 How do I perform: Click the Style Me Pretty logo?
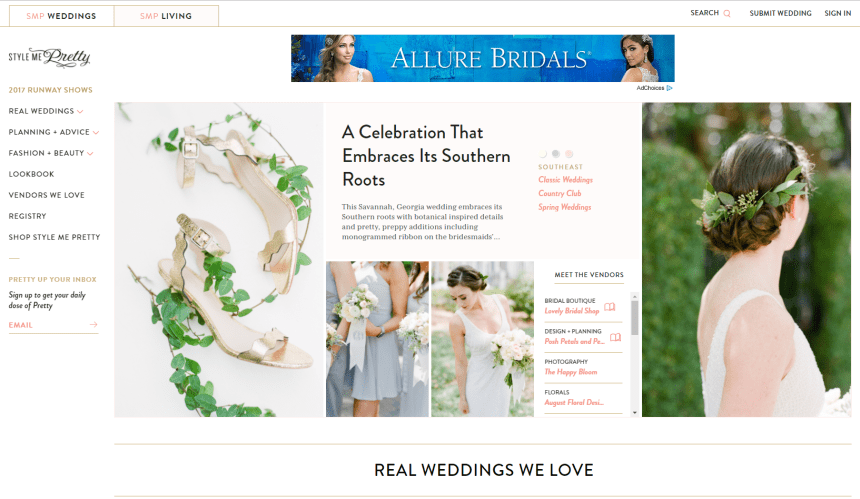click(49, 58)
